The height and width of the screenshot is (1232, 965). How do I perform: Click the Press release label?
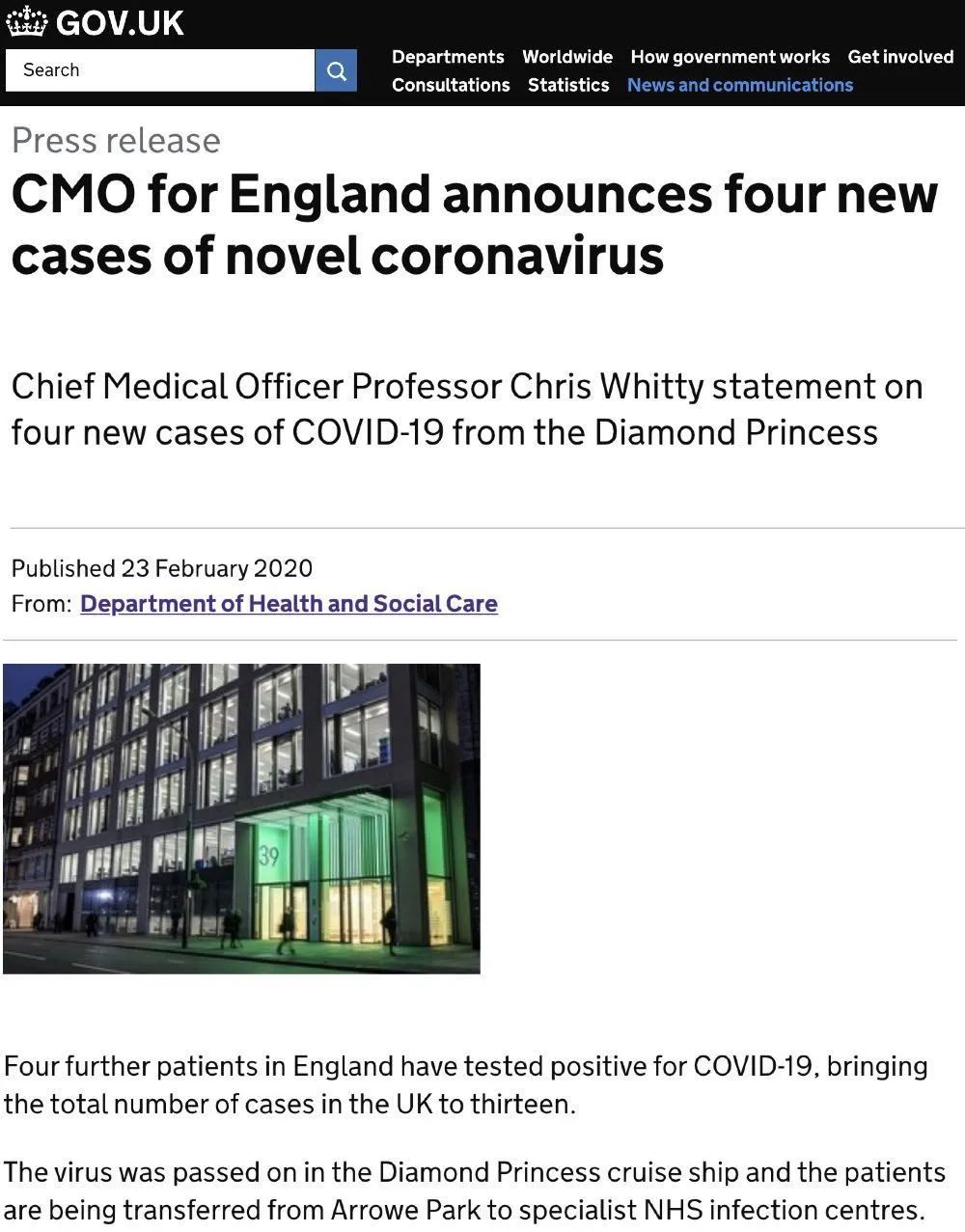pos(116,141)
